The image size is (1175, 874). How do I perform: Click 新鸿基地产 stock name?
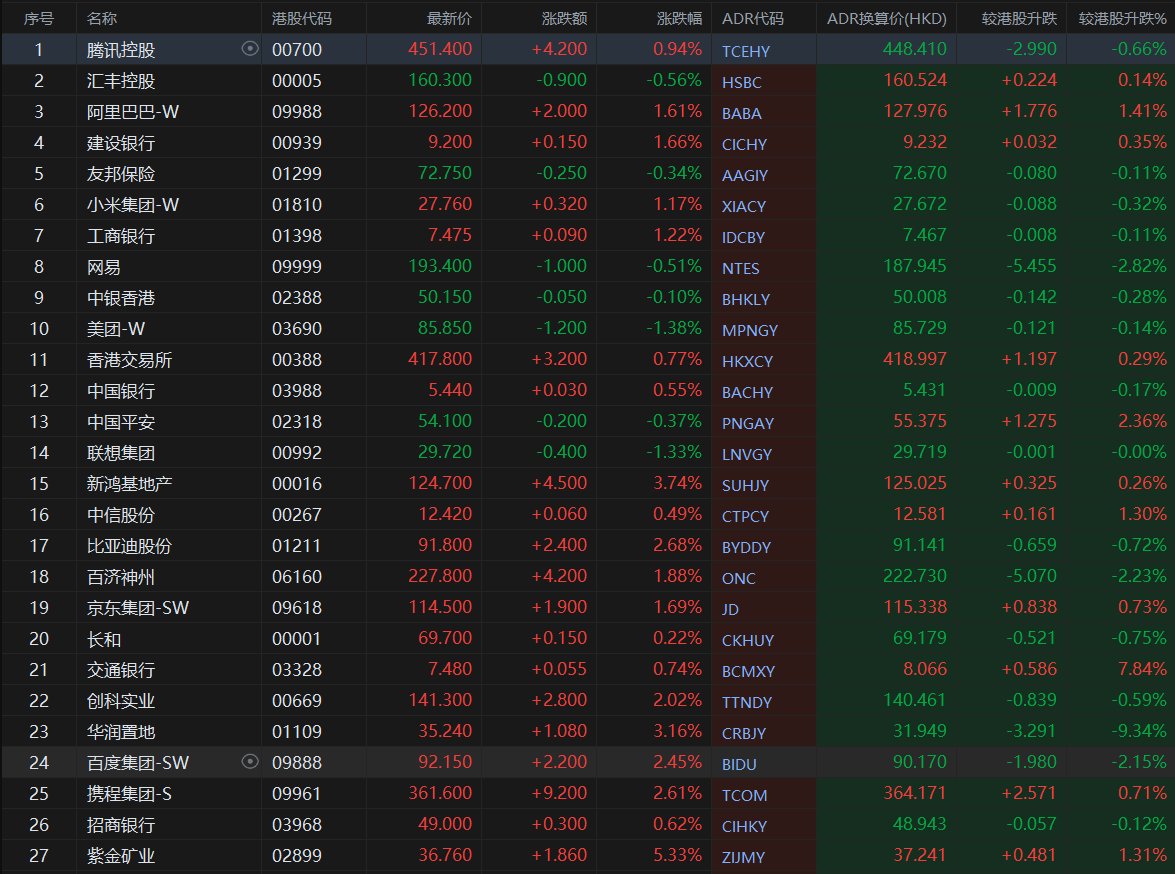click(129, 484)
